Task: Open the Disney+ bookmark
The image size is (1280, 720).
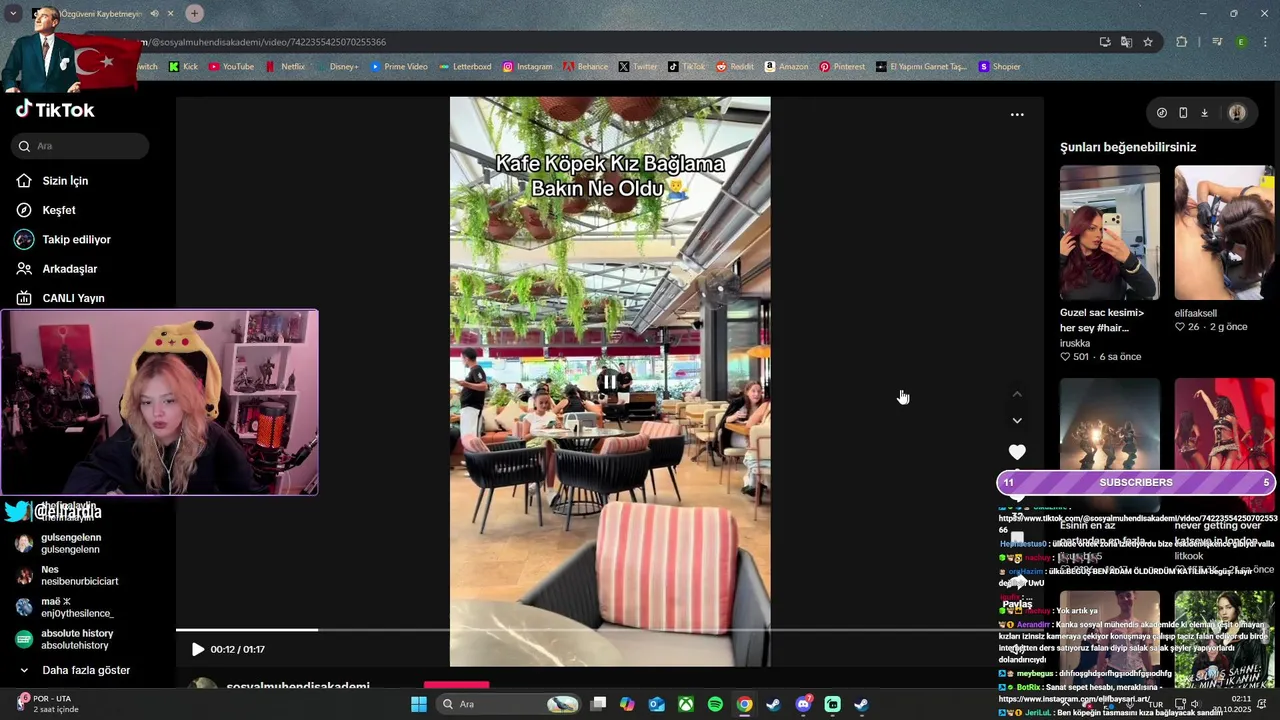Action: (337, 67)
